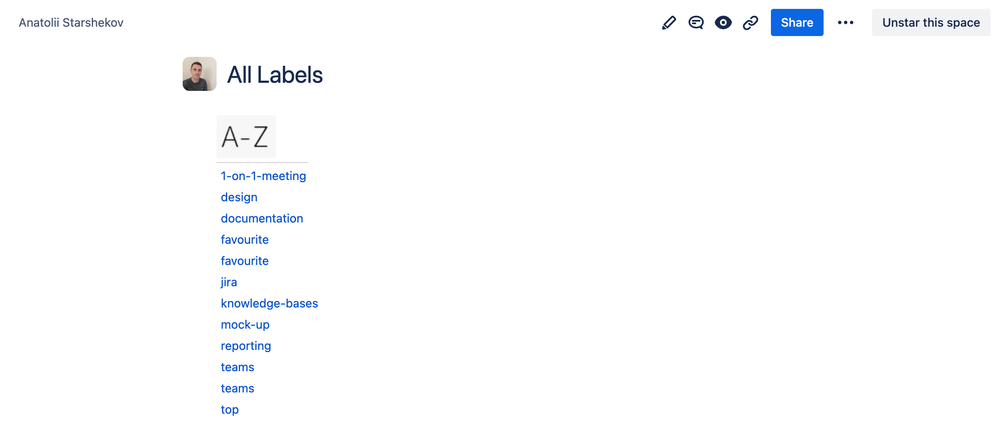Select the top label link
Viewport: 999px width, 434px height.
(230, 410)
